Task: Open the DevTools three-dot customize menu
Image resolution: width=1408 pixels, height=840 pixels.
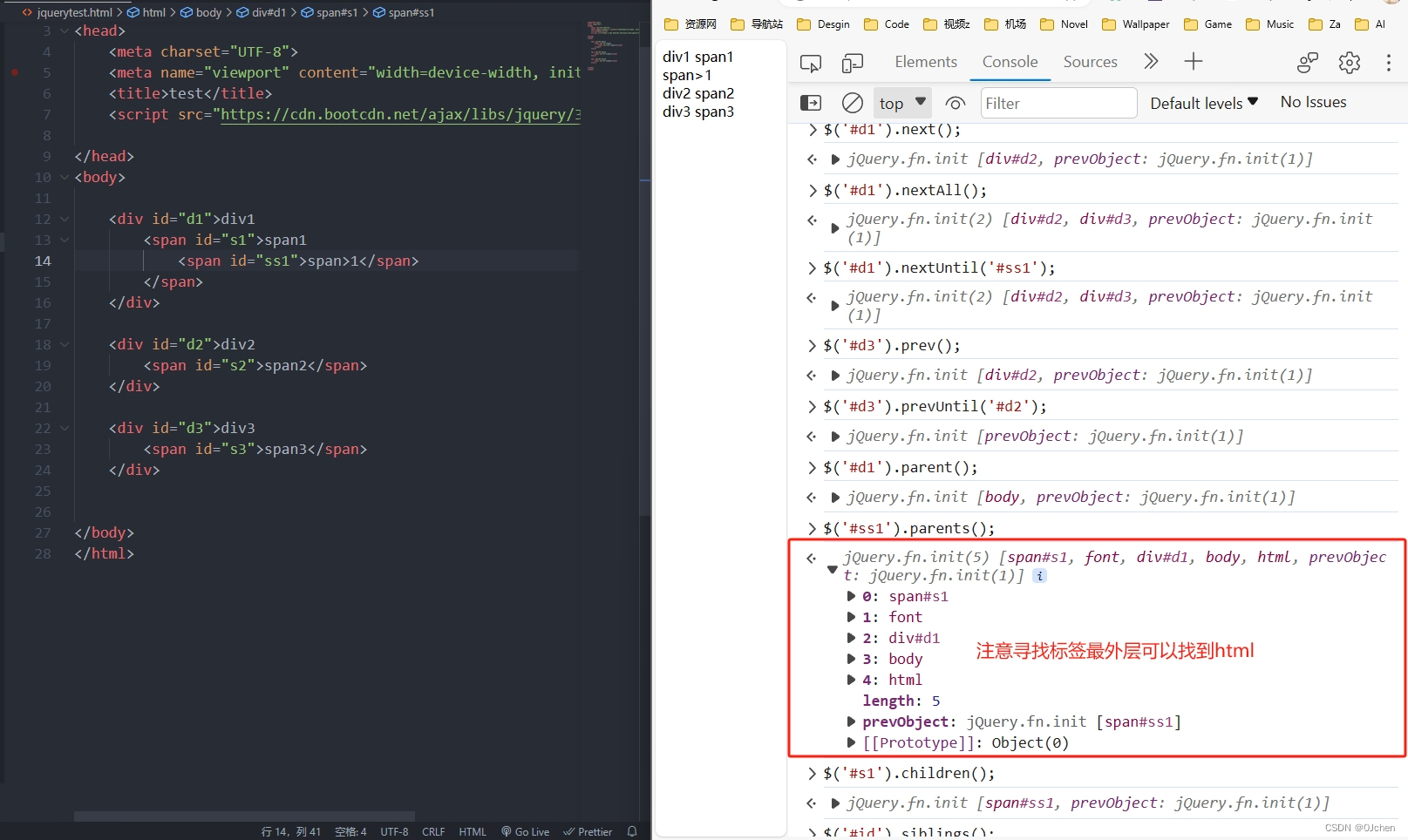Action: pos(1389,62)
